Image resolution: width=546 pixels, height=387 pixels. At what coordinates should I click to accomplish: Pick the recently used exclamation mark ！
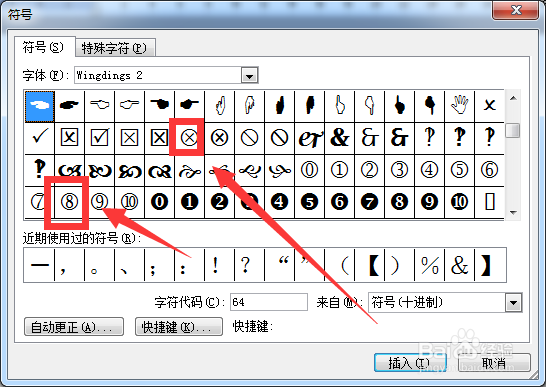click(x=219, y=265)
